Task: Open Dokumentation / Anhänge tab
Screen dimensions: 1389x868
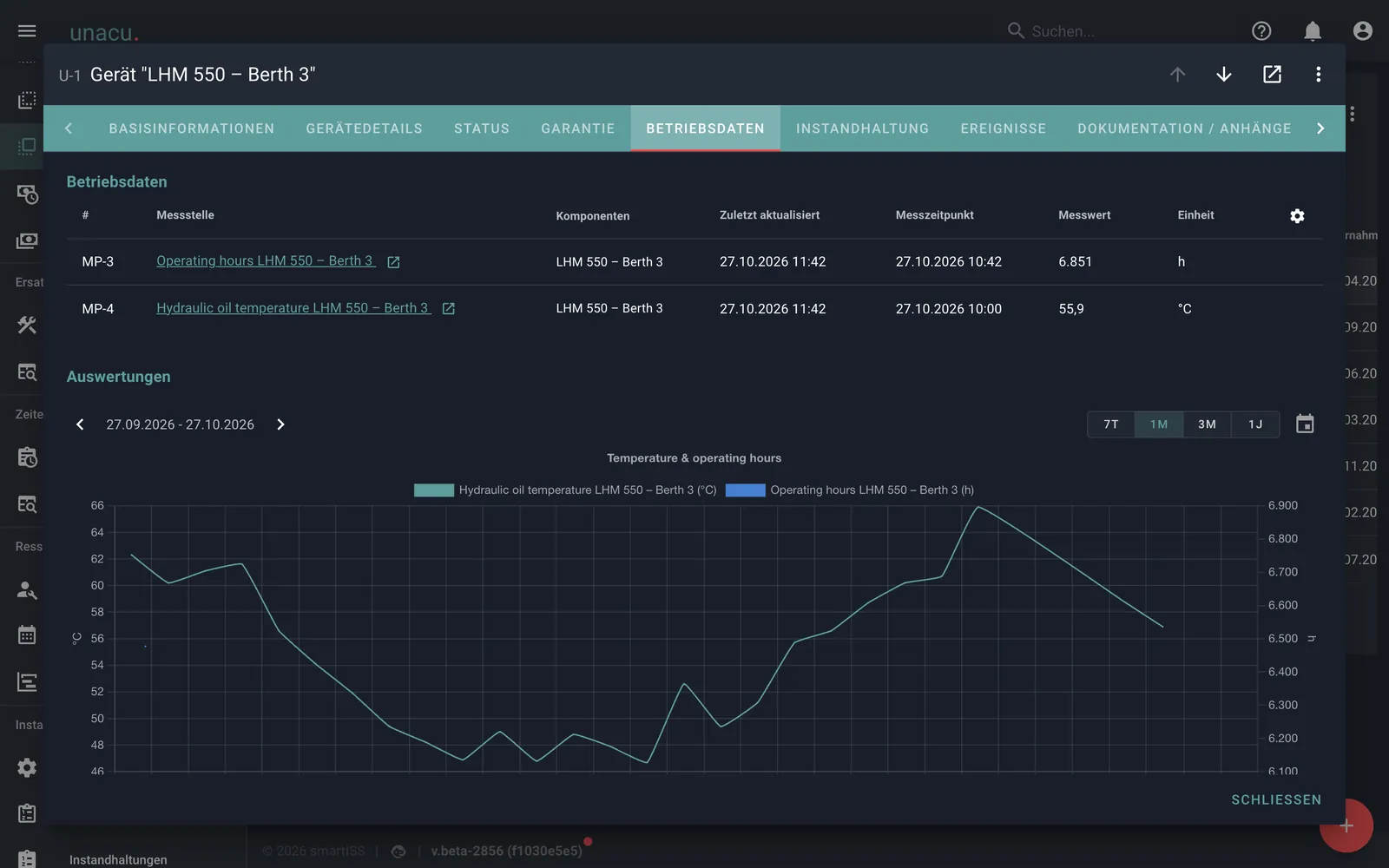Action: [x=1185, y=128]
